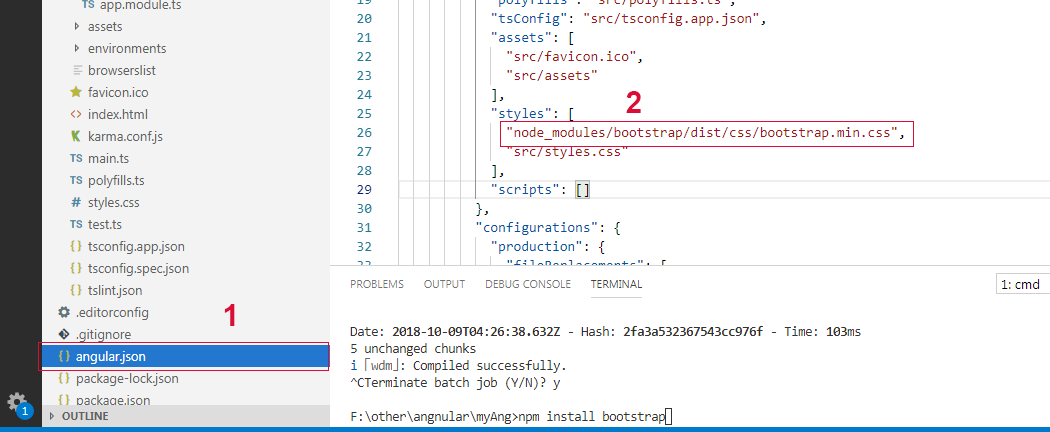Click line number 29 in the gutter

click(x=364, y=190)
